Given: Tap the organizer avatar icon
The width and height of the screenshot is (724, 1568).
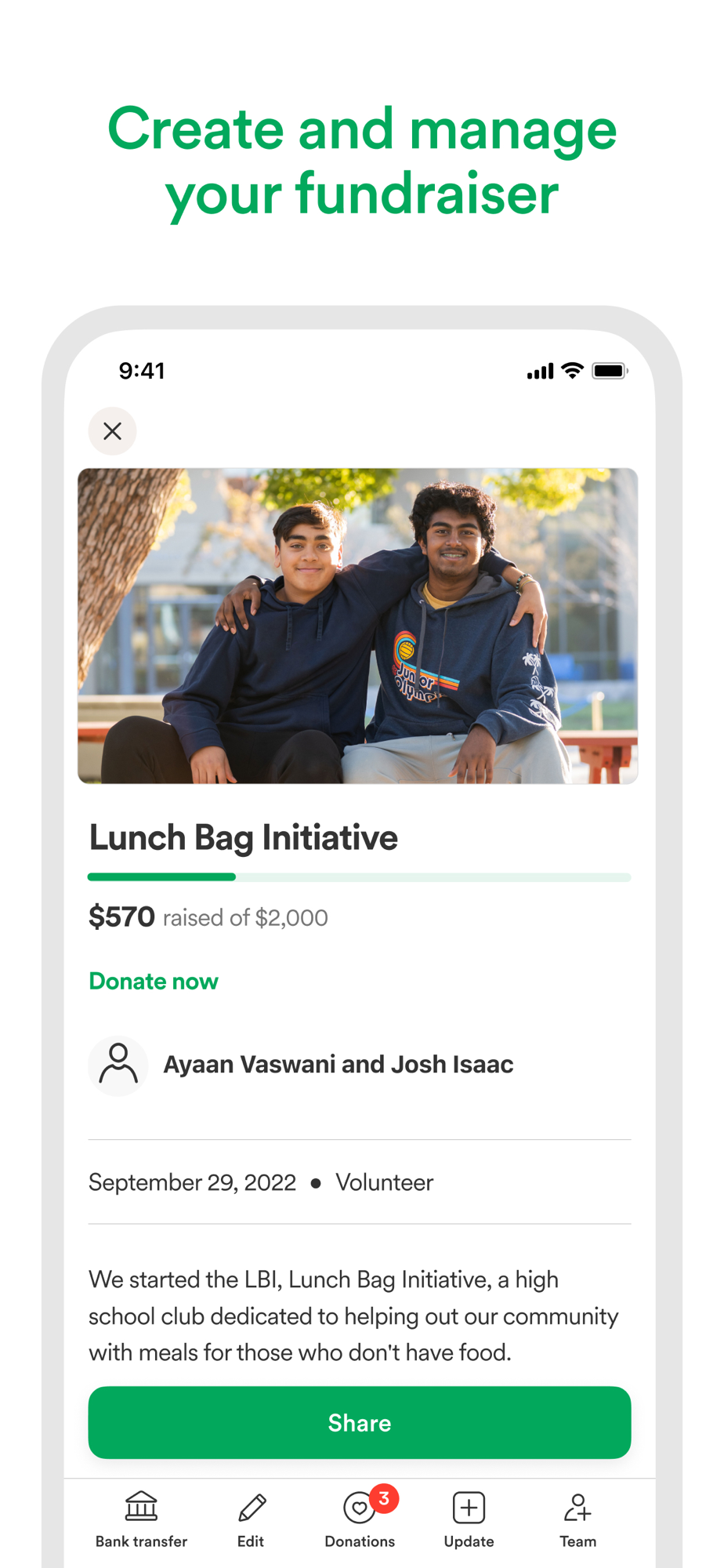Looking at the screenshot, I should pyautogui.click(x=118, y=1065).
